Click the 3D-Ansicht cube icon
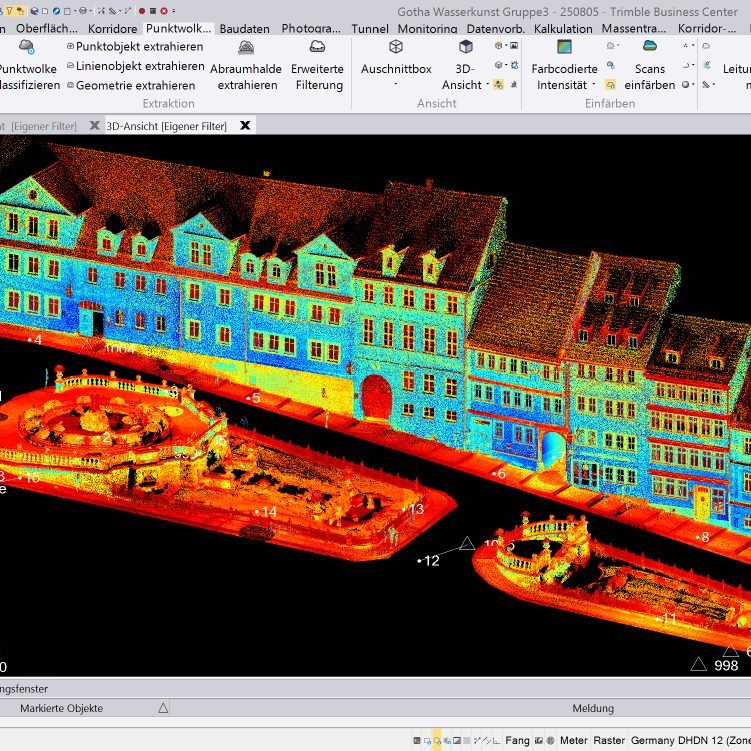This screenshot has width=751, height=751. (466, 46)
